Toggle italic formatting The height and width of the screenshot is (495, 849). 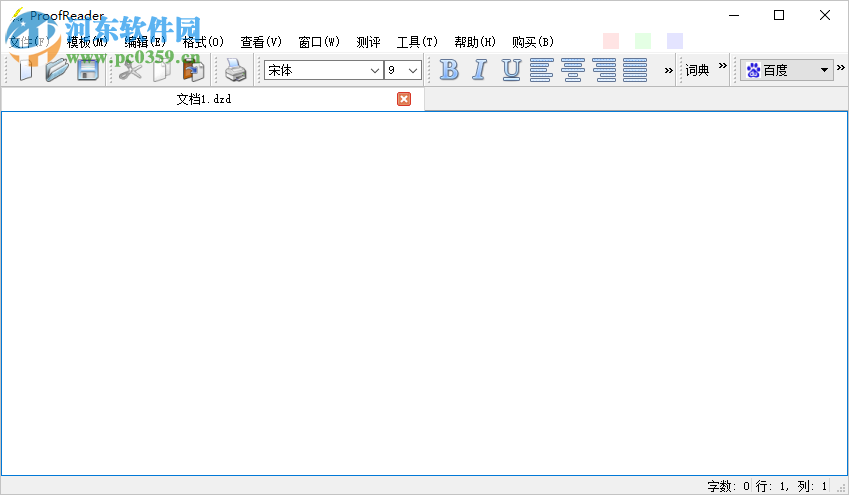pyautogui.click(x=479, y=70)
